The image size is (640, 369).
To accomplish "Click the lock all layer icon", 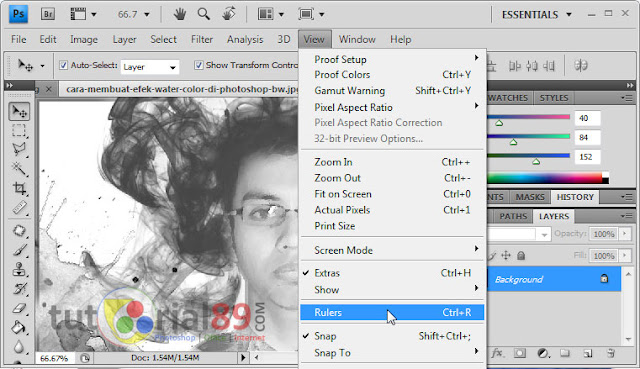I will point(521,256).
